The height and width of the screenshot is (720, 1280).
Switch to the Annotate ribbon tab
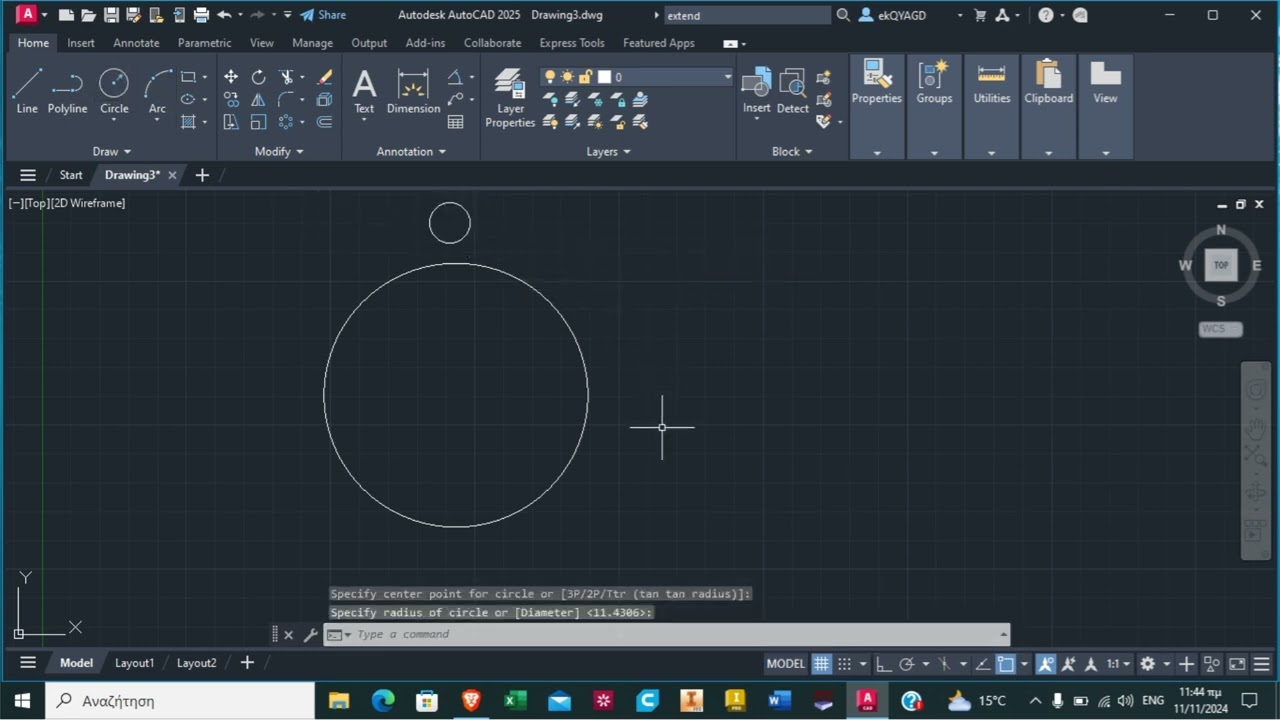(136, 43)
